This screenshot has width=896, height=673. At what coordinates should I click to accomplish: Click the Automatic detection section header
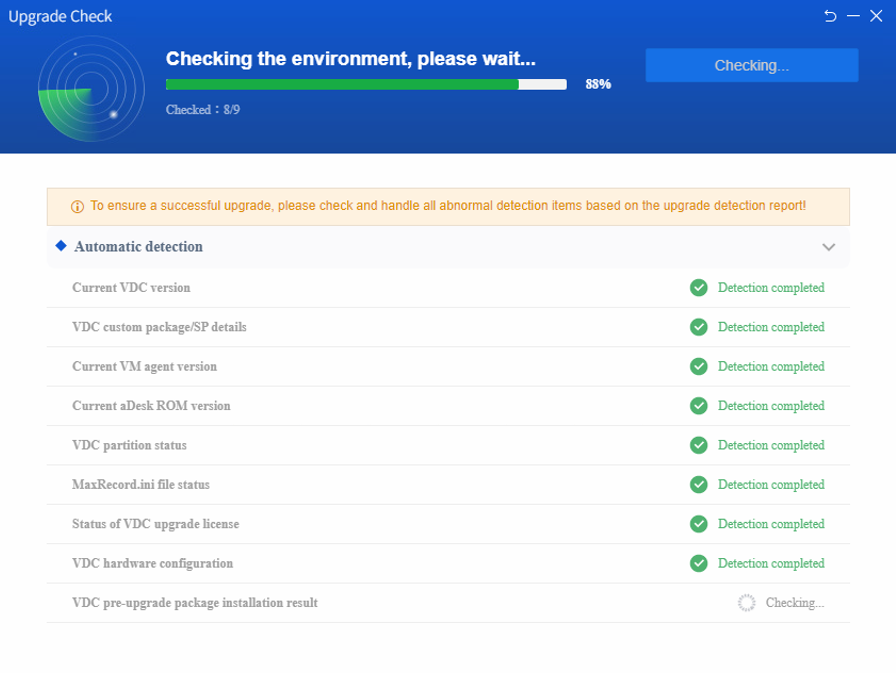click(x=448, y=247)
